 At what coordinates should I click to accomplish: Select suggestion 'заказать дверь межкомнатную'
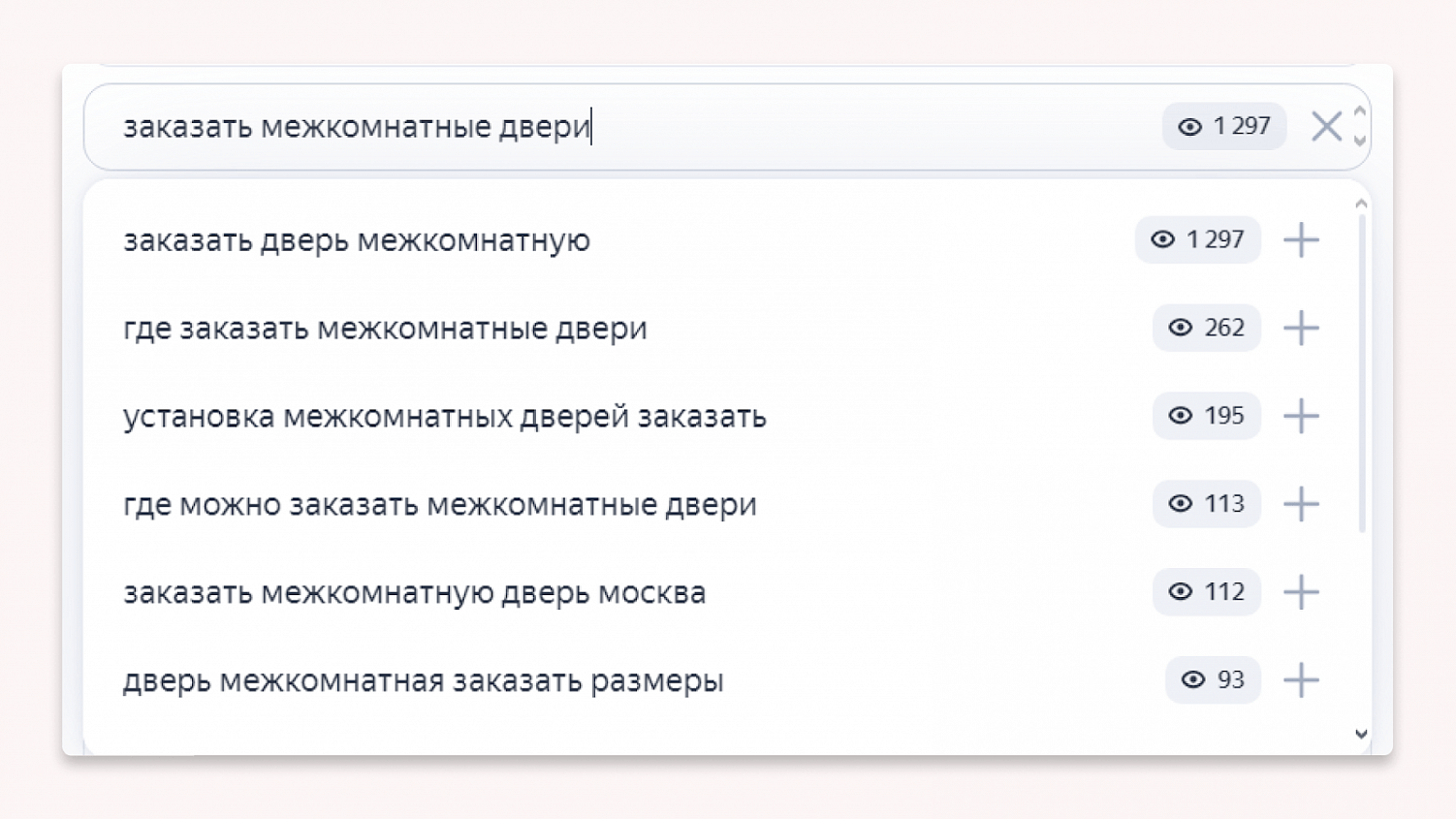(357, 240)
